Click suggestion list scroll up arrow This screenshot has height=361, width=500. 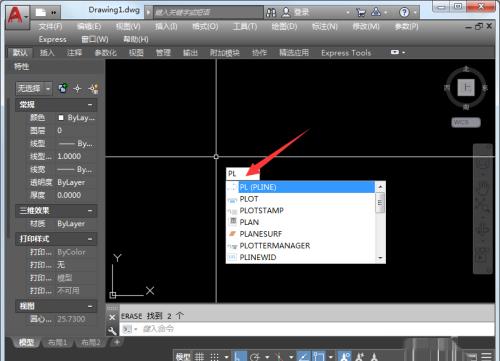[x=380, y=187]
